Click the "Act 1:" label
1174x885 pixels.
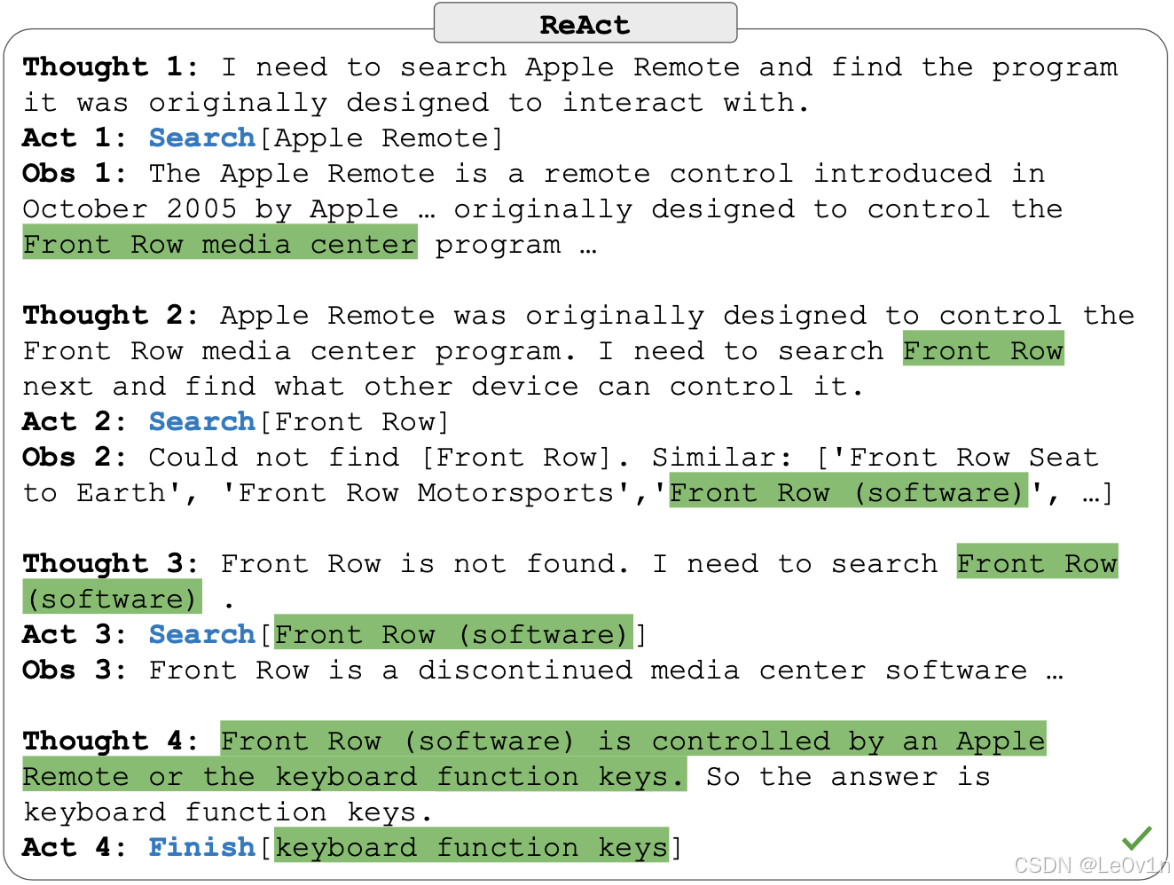coord(74,138)
